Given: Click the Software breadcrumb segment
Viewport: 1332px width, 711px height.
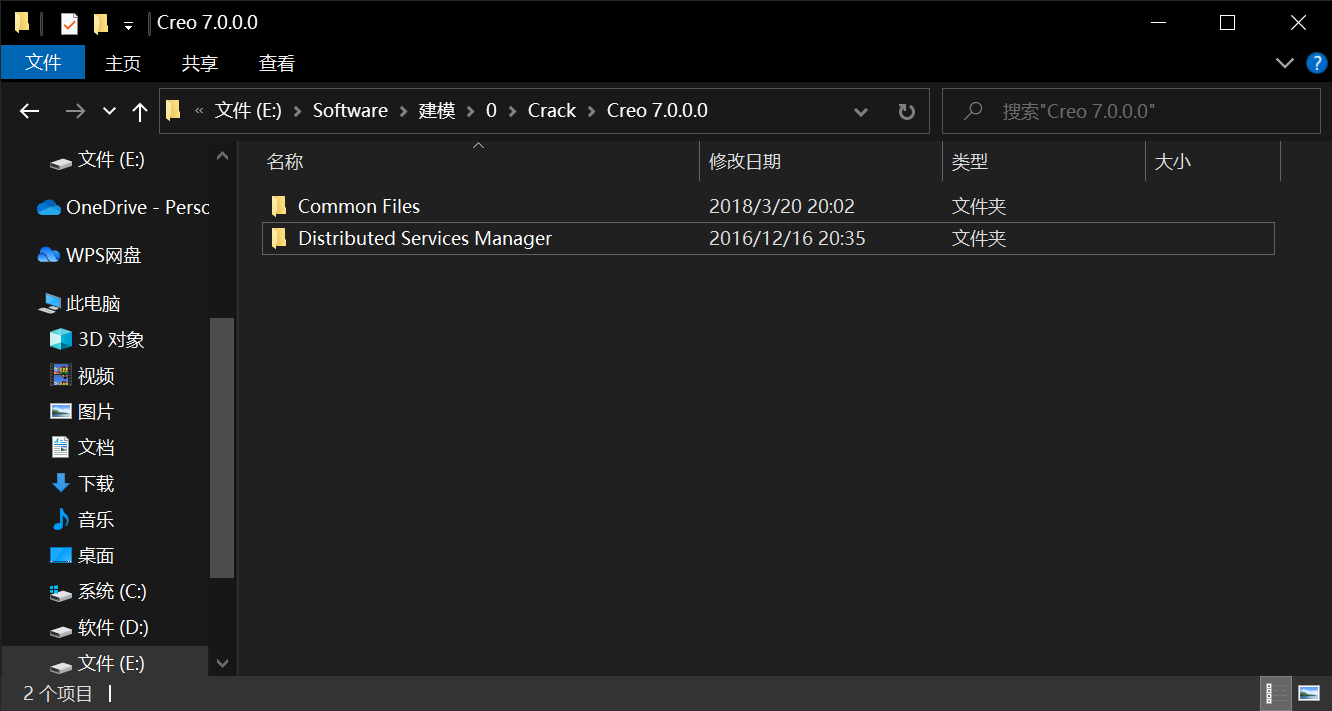Looking at the screenshot, I should tap(350, 111).
